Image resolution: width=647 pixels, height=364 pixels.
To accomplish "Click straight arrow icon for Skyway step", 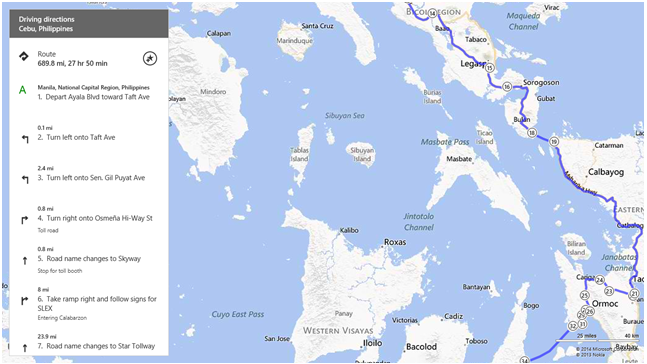I will pos(25,260).
